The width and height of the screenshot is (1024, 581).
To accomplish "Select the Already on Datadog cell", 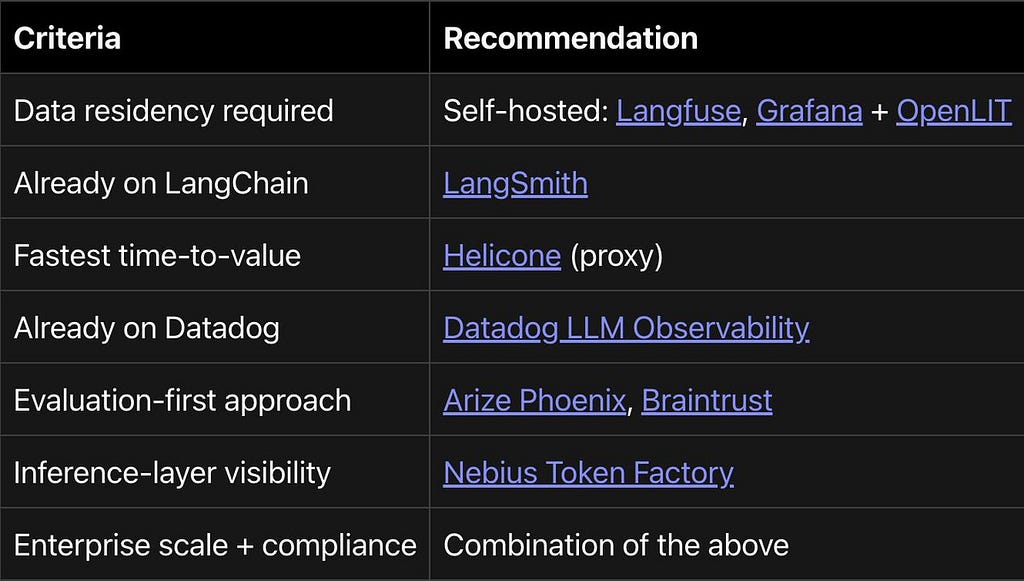I will coord(215,327).
